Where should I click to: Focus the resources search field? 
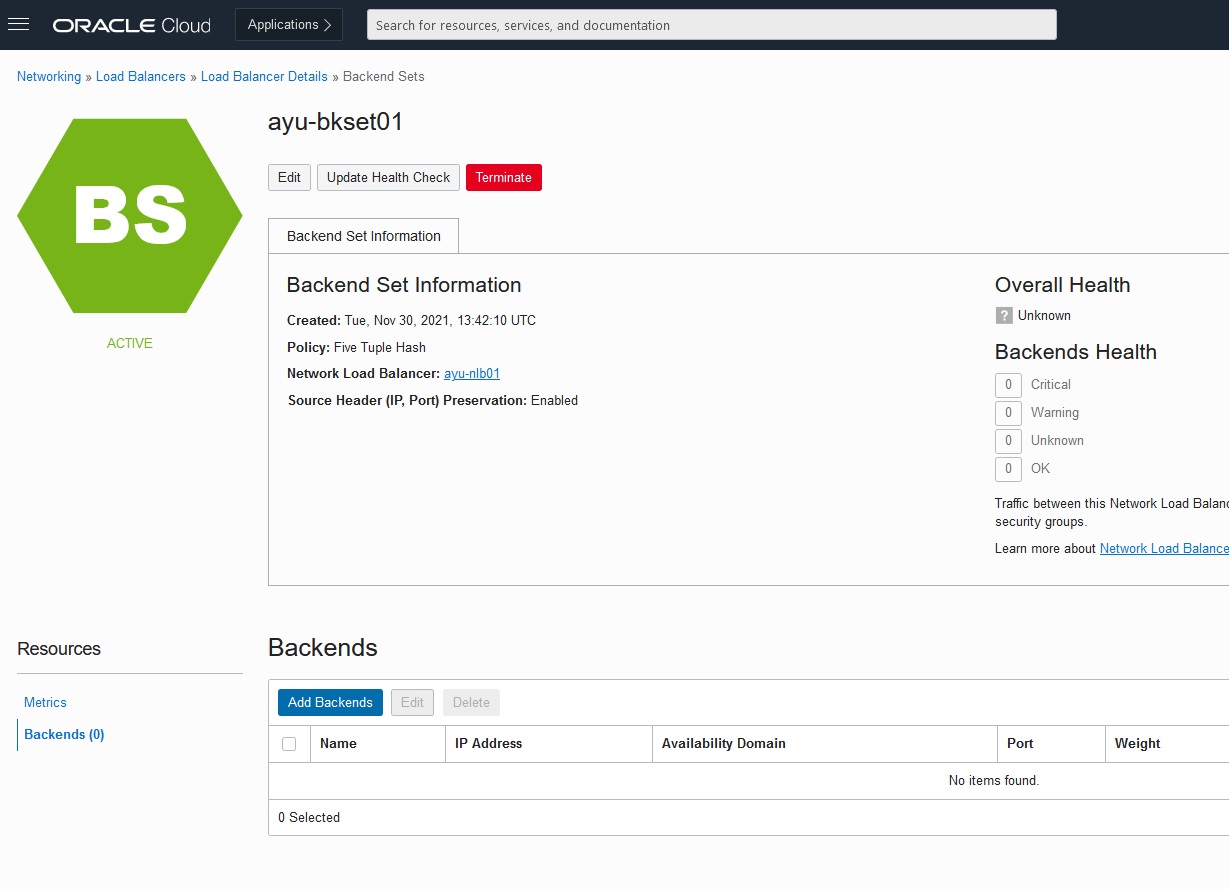pyautogui.click(x=711, y=25)
